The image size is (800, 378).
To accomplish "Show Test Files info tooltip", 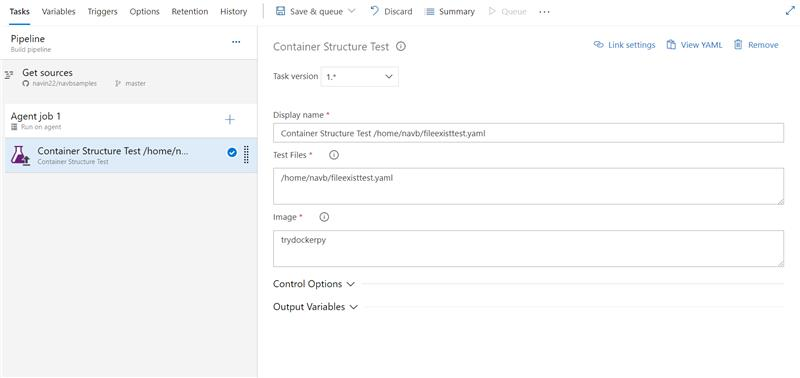I will [x=334, y=155].
